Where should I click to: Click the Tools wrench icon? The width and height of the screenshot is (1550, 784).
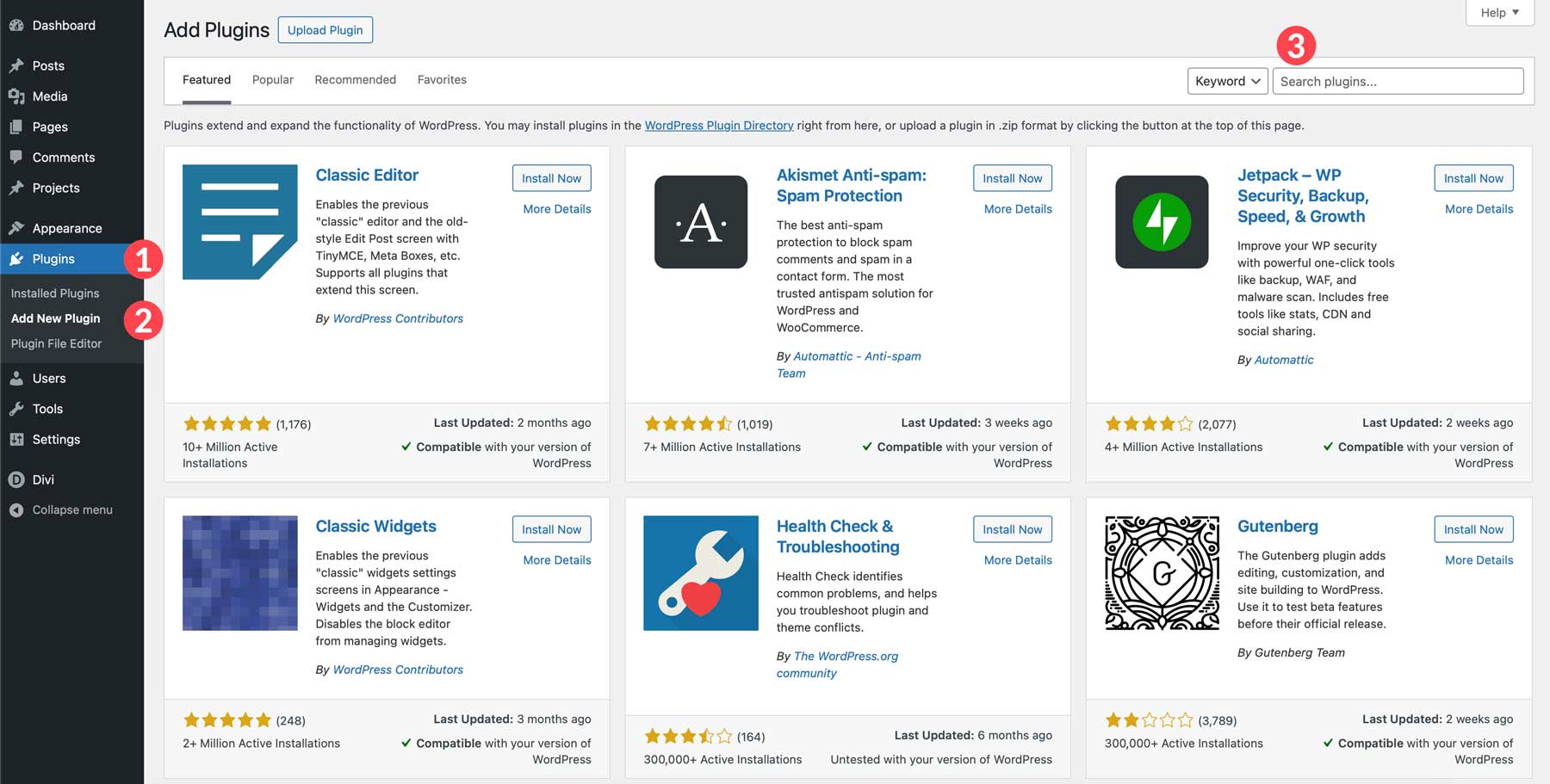[x=17, y=409]
